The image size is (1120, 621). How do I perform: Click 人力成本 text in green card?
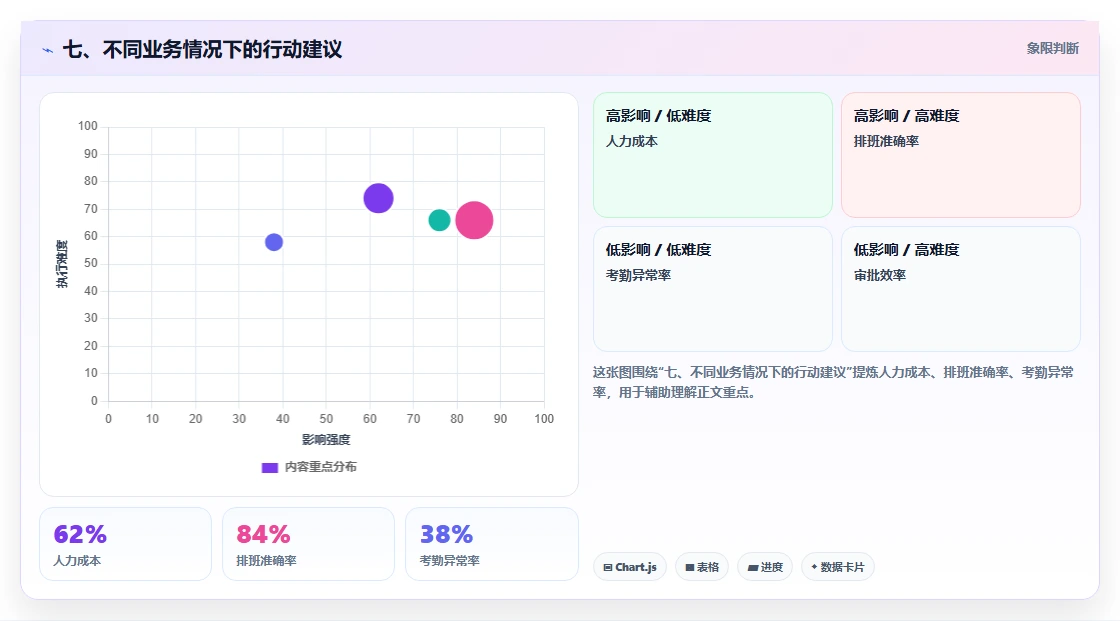pyautogui.click(x=631, y=141)
